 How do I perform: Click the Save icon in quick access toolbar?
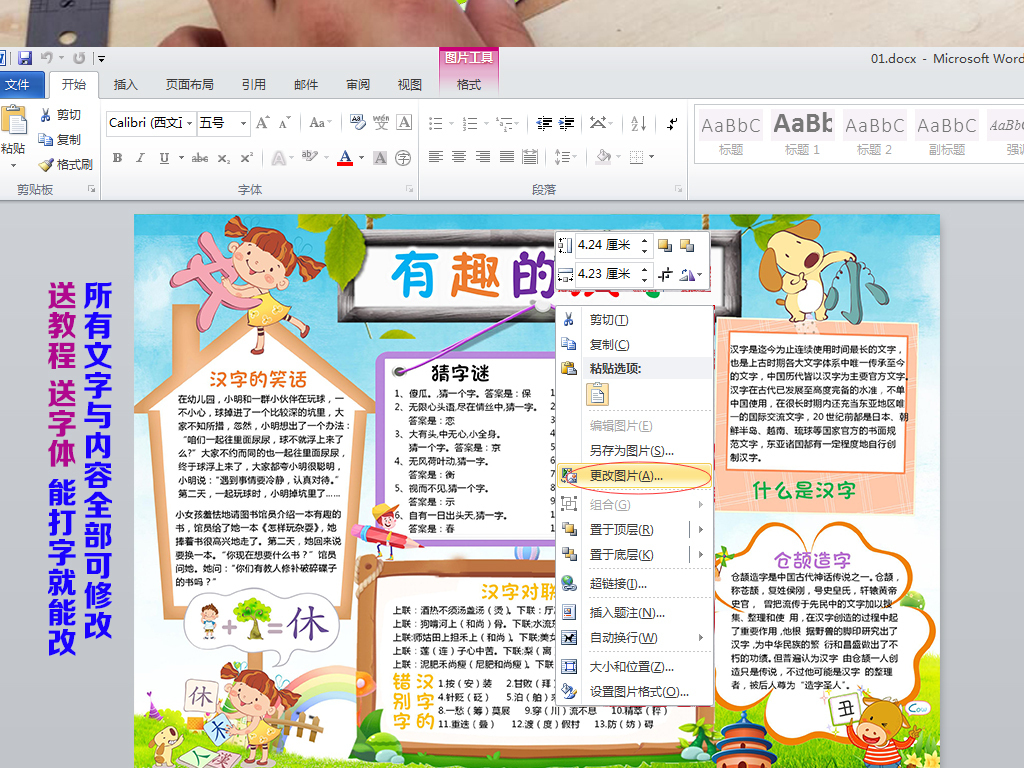click(x=25, y=59)
